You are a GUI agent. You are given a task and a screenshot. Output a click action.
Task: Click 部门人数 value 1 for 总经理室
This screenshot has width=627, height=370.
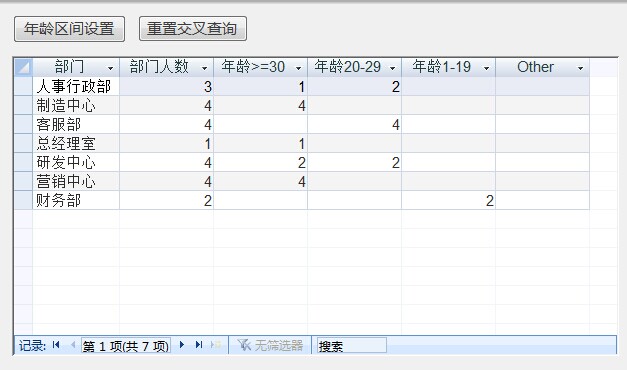(x=166, y=144)
